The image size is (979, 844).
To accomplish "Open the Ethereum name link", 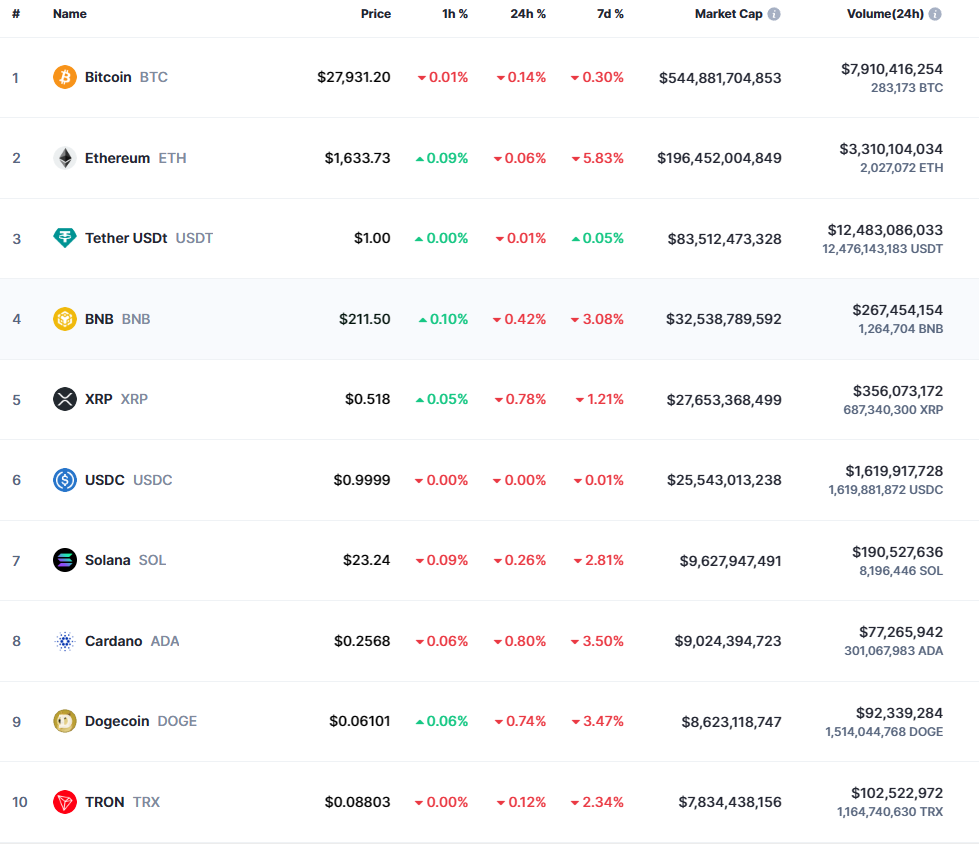I will pyautogui.click(x=117, y=158).
